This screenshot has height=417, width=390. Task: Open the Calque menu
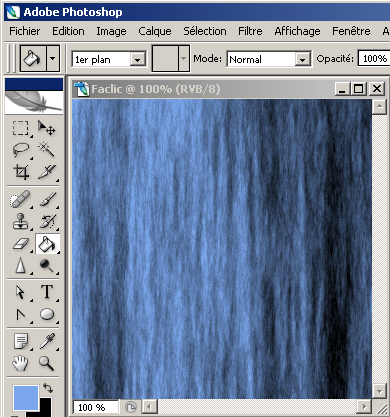click(x=155, y=31)
